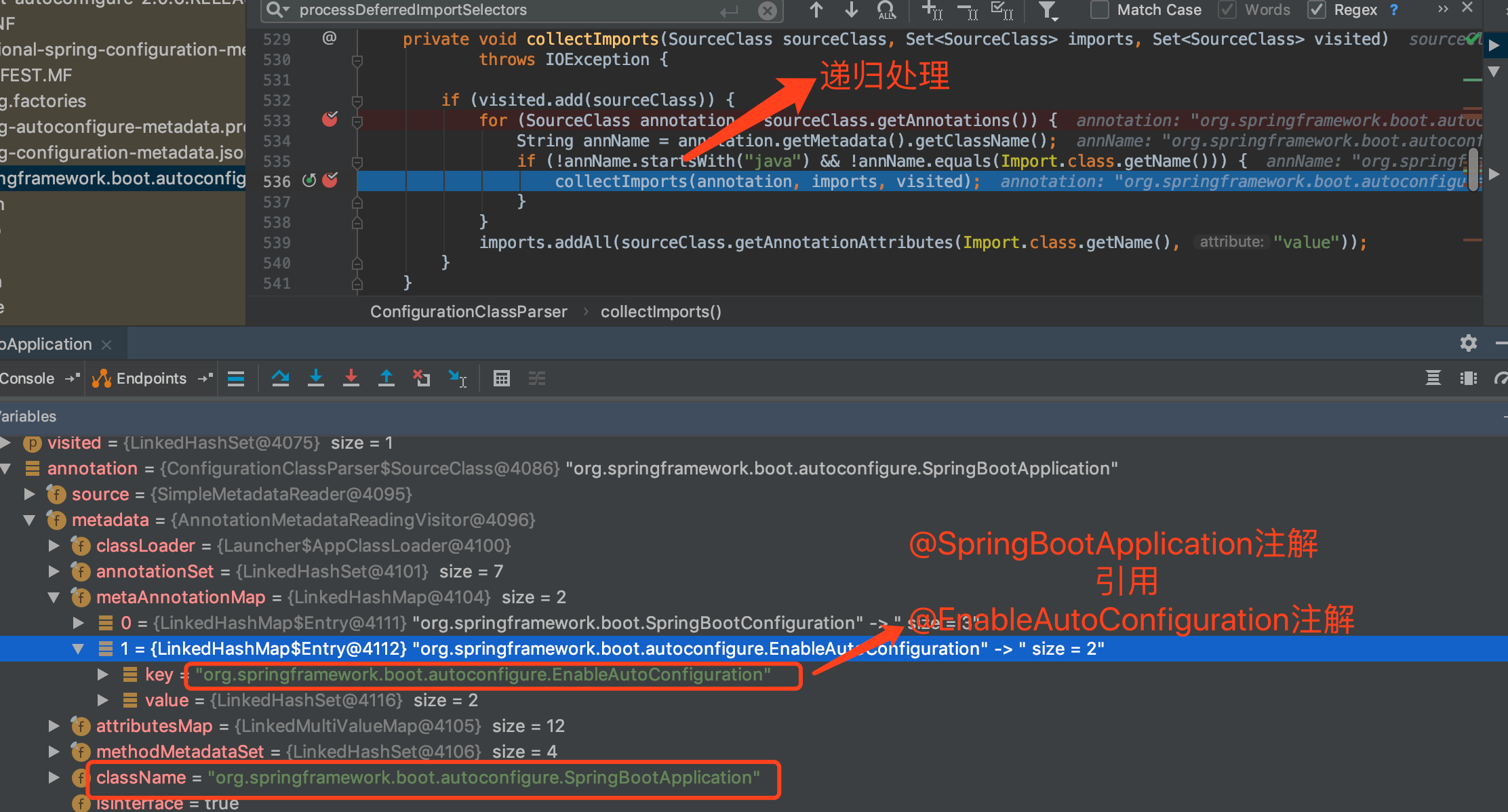Click the editor vertical scrollbar thumb

(x=1473, y=171)
